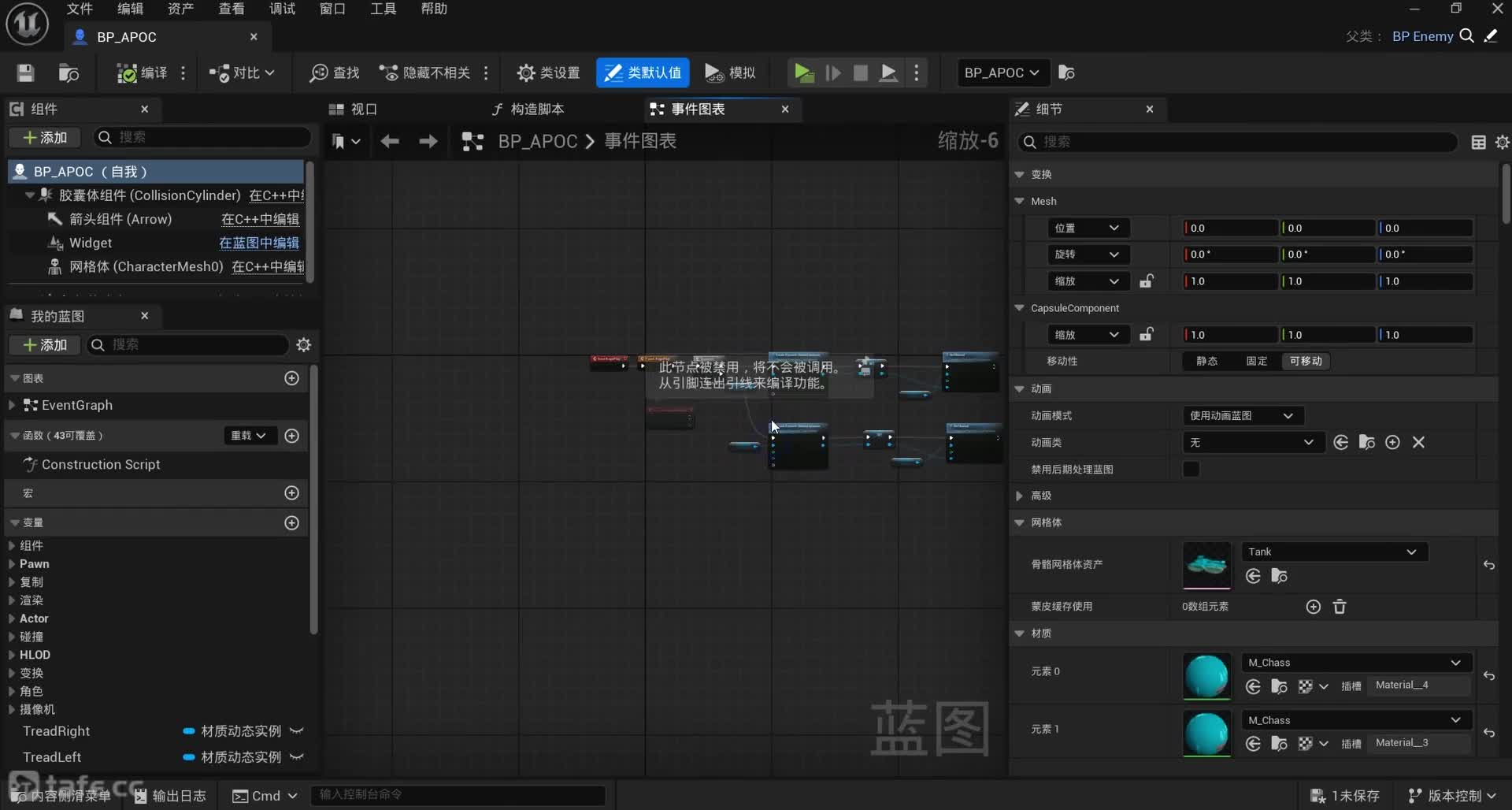Click the Save blueprint icon

point(25,73)
